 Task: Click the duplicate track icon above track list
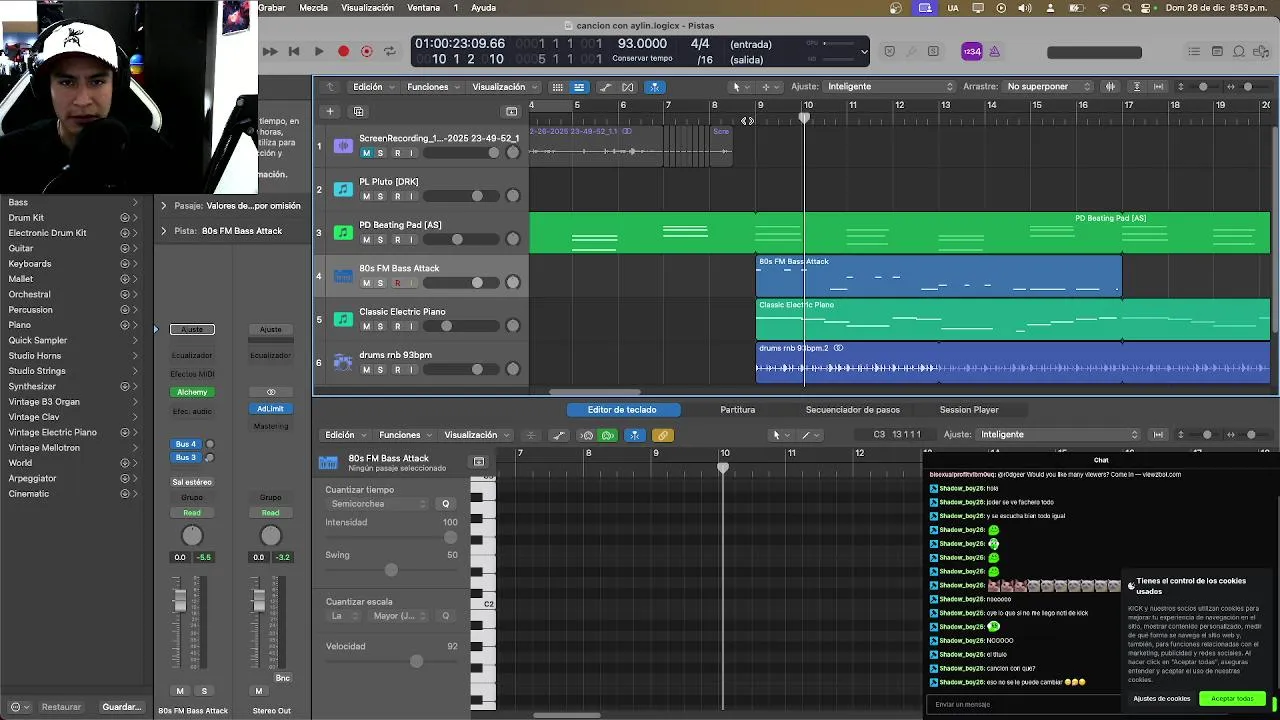[x=358, y=111]
